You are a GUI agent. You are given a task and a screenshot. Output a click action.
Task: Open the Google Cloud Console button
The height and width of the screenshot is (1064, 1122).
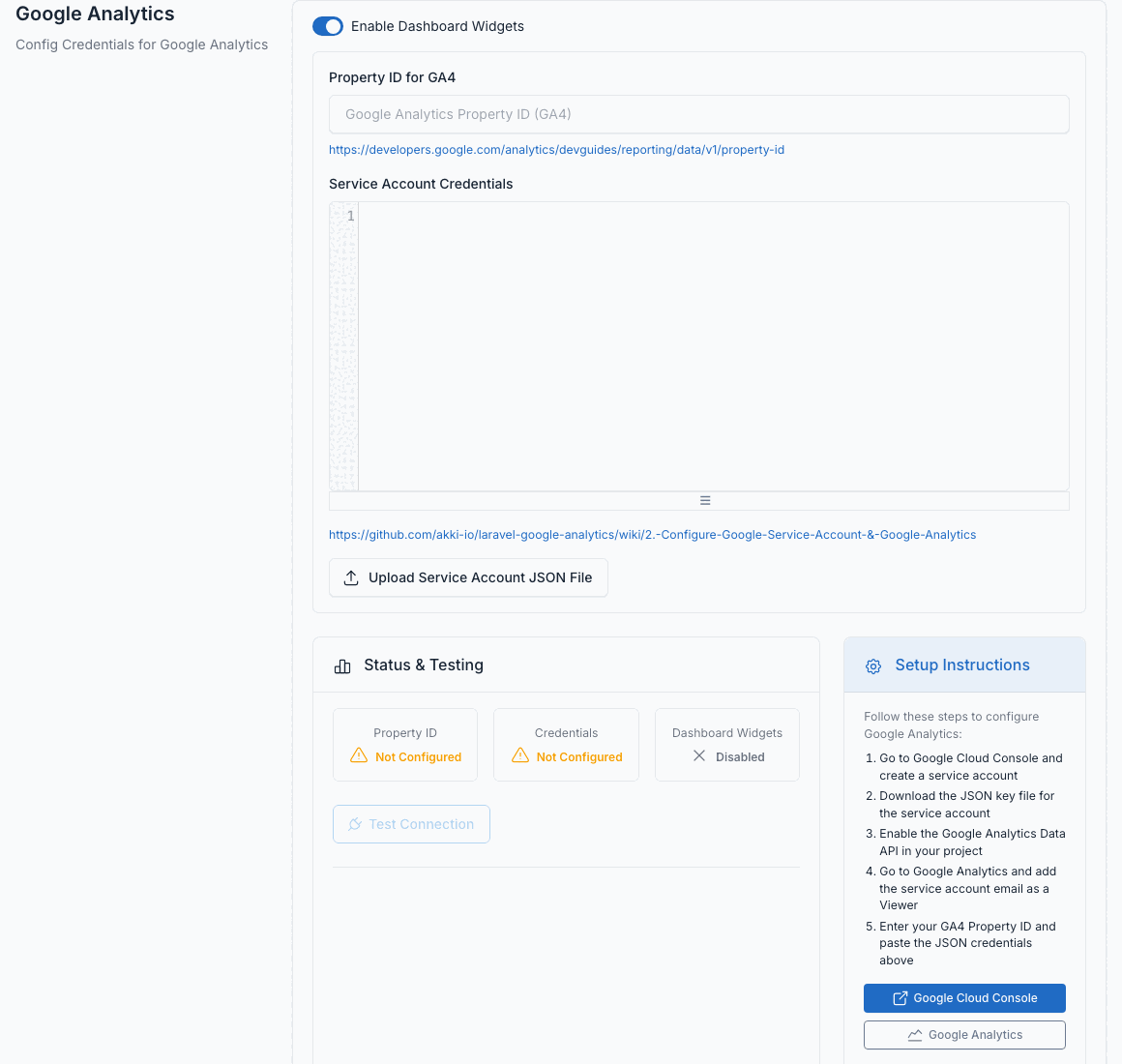964,998
